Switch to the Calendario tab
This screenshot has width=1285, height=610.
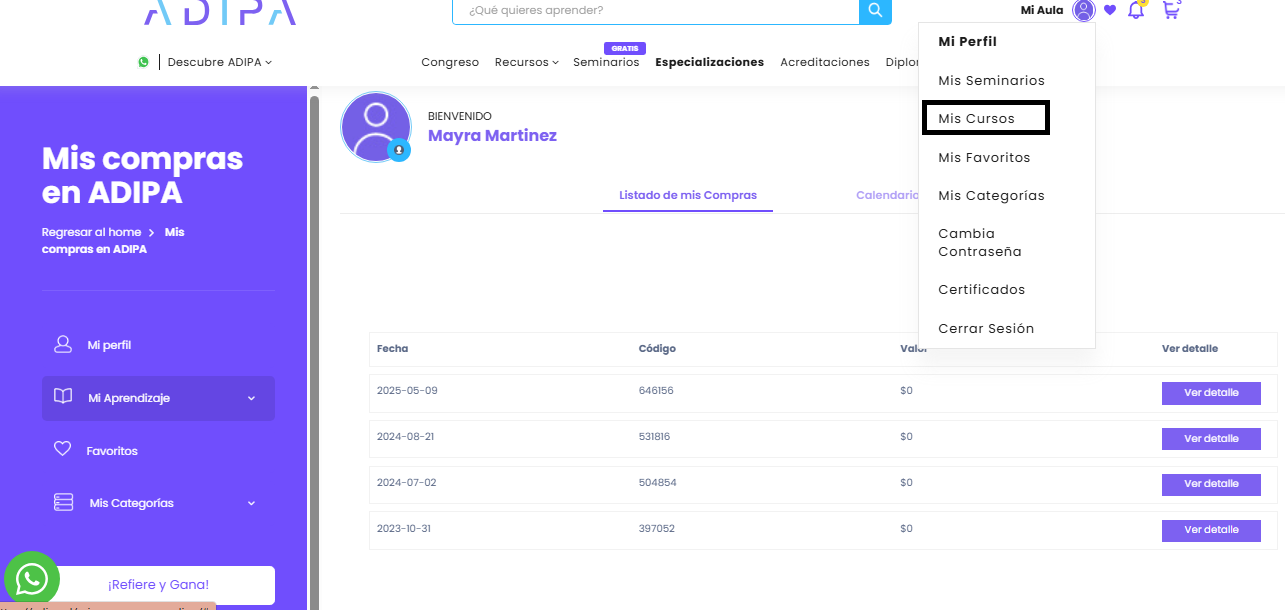click(x=887, y=195)
